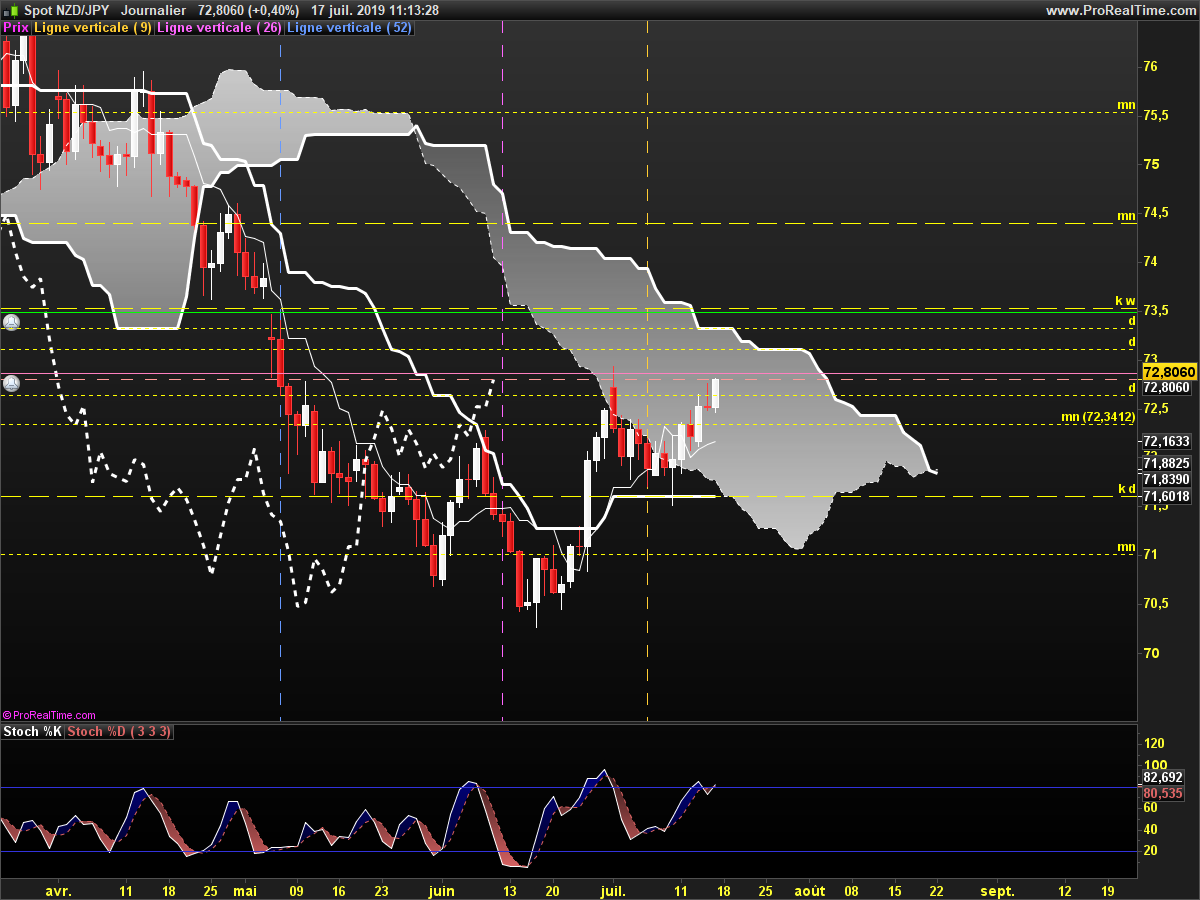This screenshot has height=900, width=1200.
Task: Click the Stoch %K indicator label
Action: pyautogui.click(x=33, y=732)
